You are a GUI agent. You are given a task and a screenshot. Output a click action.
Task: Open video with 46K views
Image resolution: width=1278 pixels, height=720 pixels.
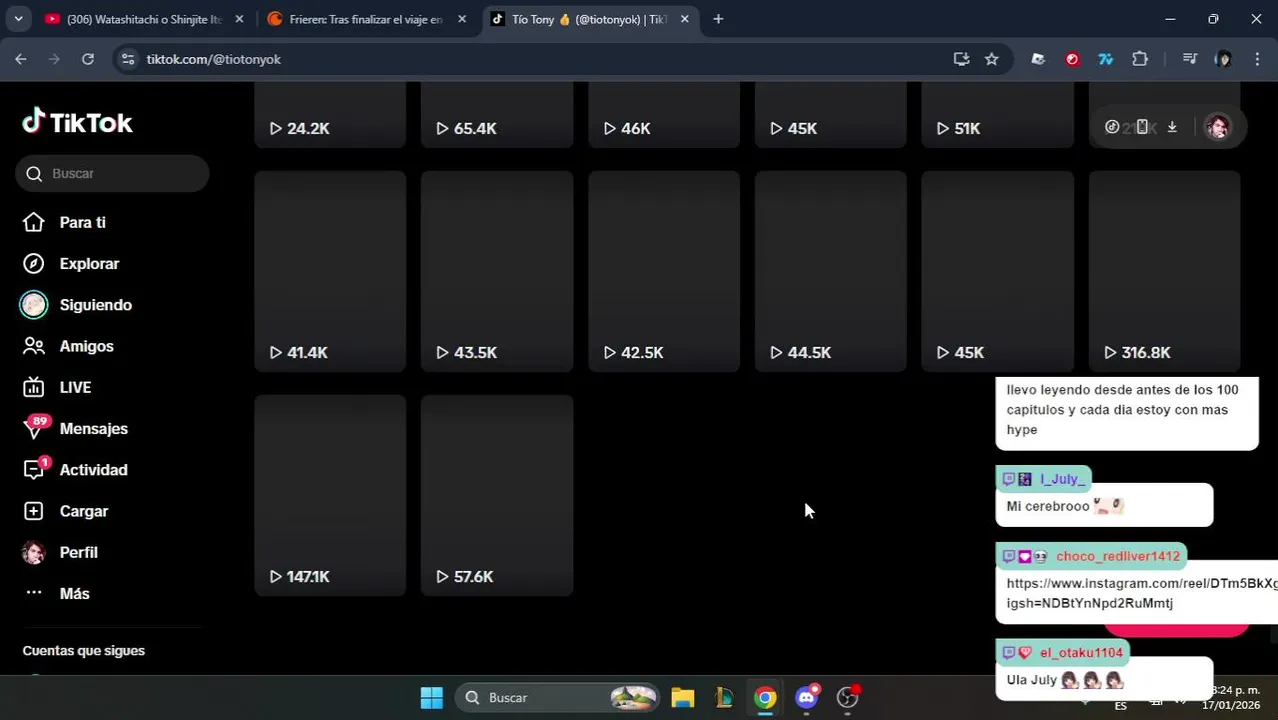[664, 114]
